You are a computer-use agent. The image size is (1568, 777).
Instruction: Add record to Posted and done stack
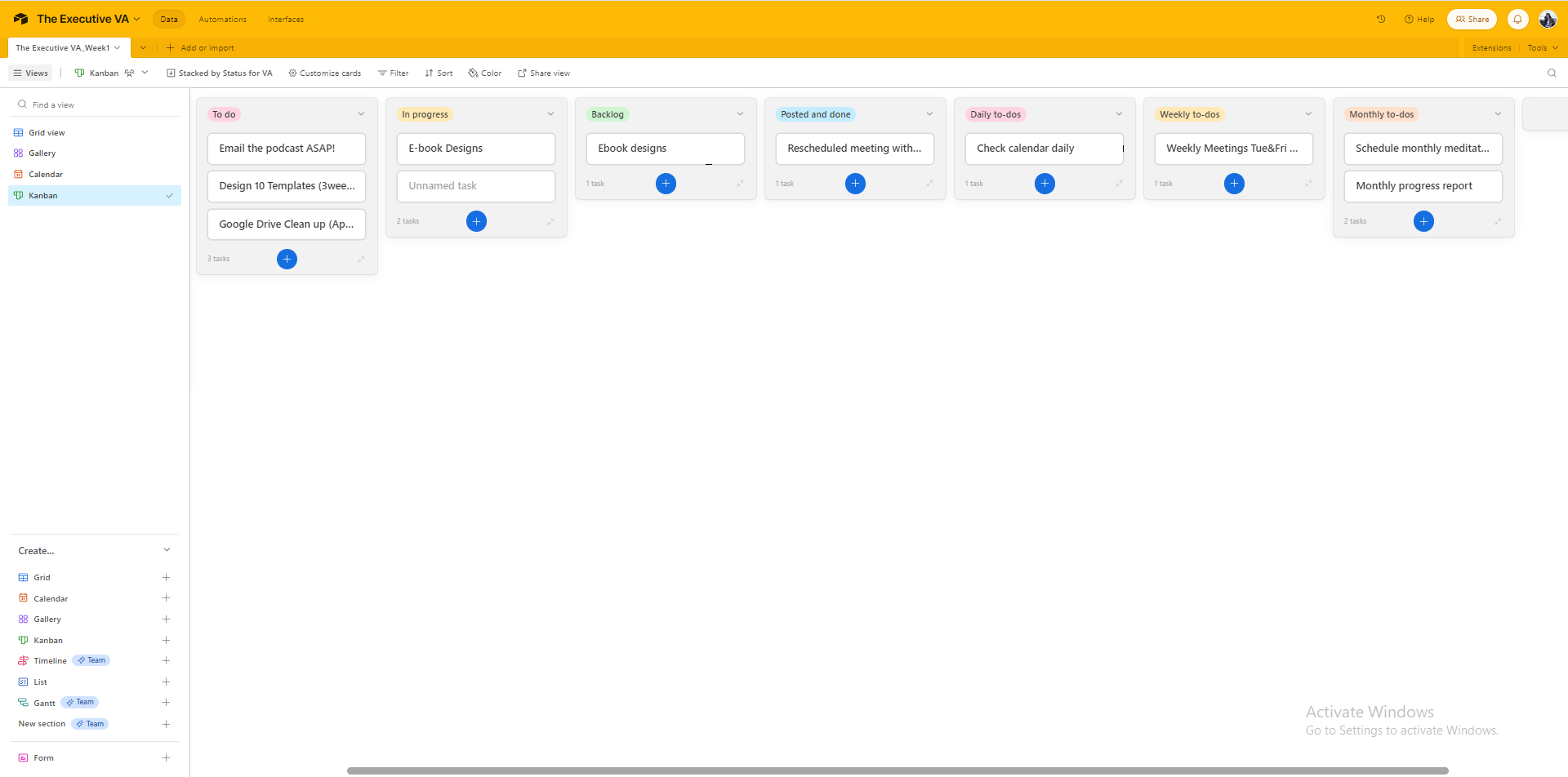[855, 184]
